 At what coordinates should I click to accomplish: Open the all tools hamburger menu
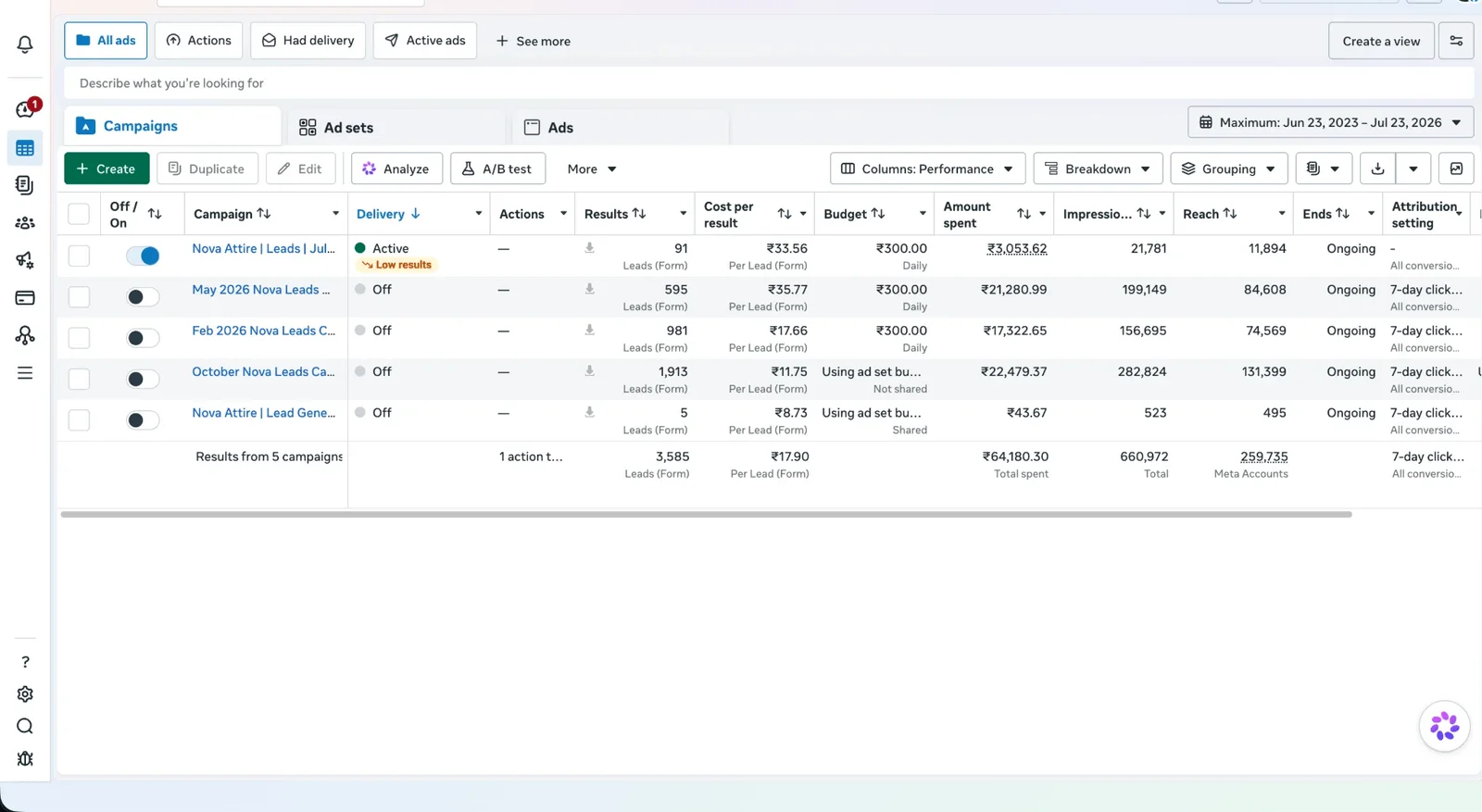pyautogui.click(x=25, y=373)
